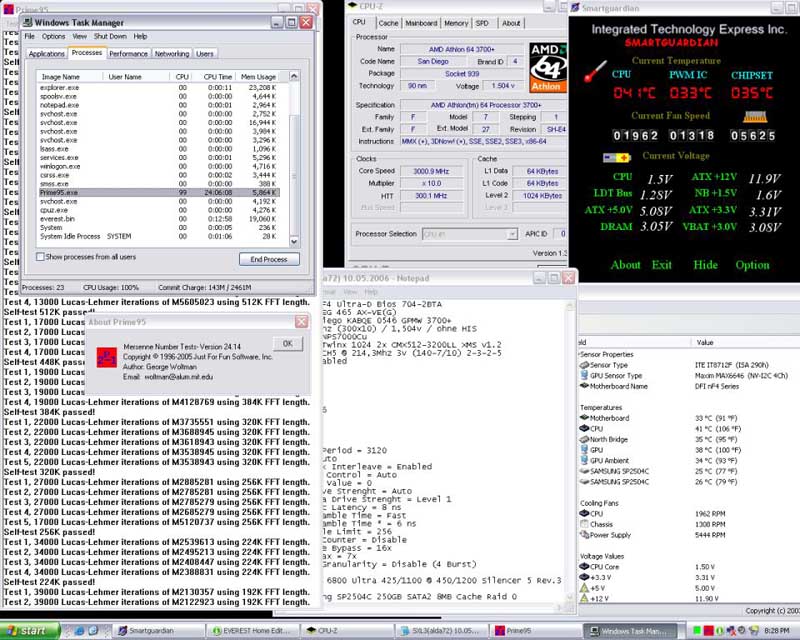The width and height of the screenshot is (800, 640).
Task: Click the Sensor Type icon in EVEREST
Action: tap(584, 365)
